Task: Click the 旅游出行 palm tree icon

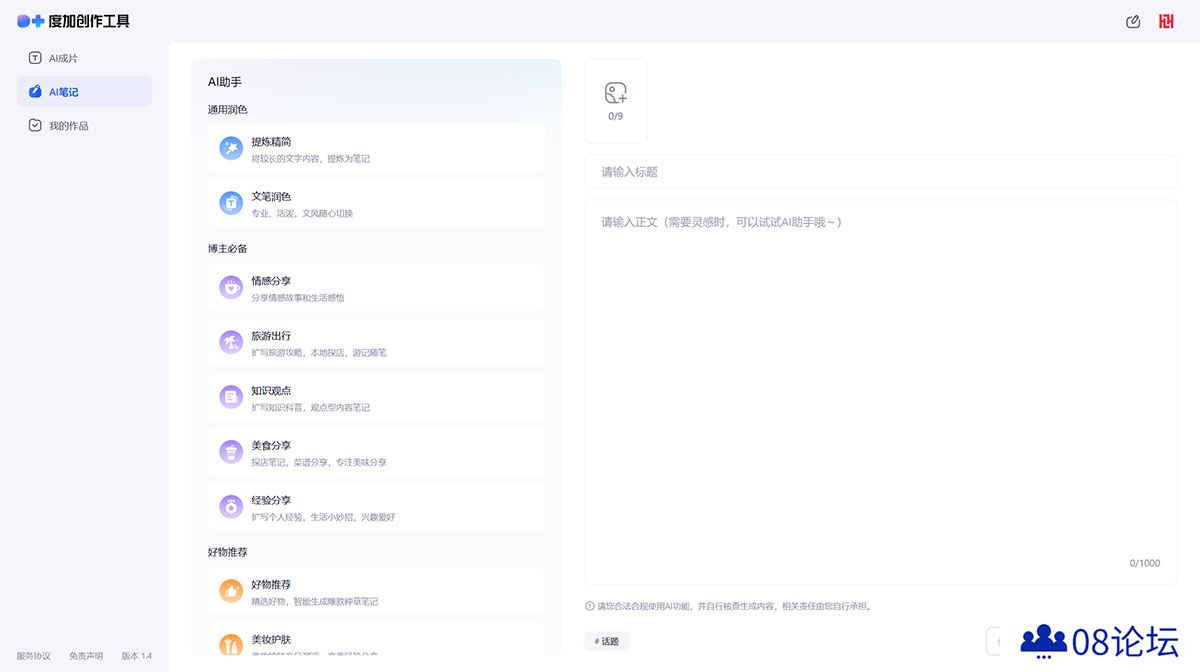Action: coord(231,343)
